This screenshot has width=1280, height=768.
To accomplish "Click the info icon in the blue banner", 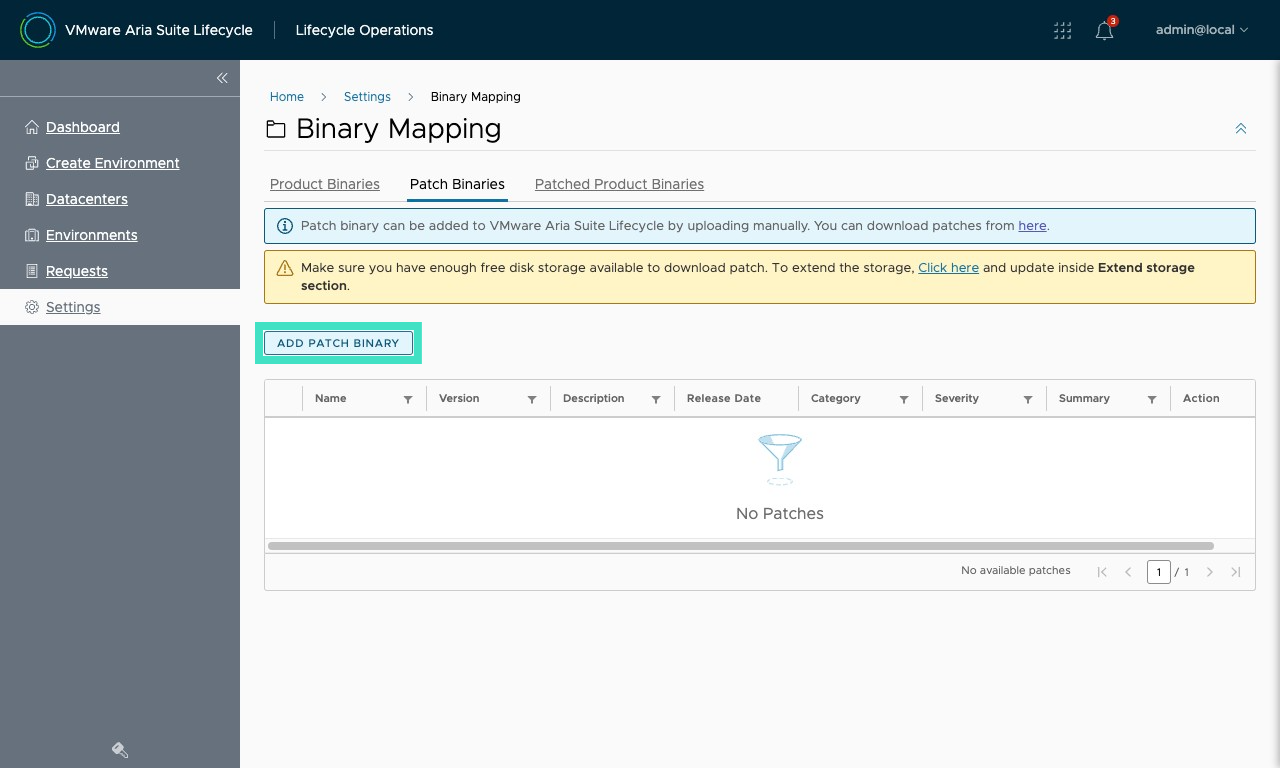I will tap(285, 226).
